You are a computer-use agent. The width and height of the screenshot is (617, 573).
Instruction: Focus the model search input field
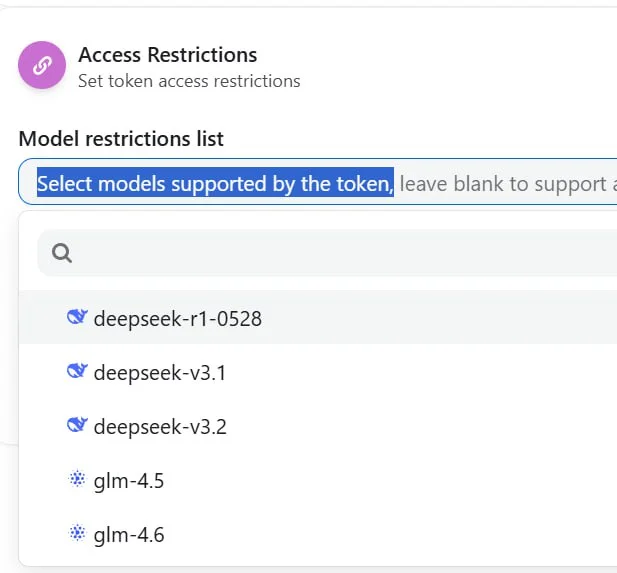coord(340,254)
